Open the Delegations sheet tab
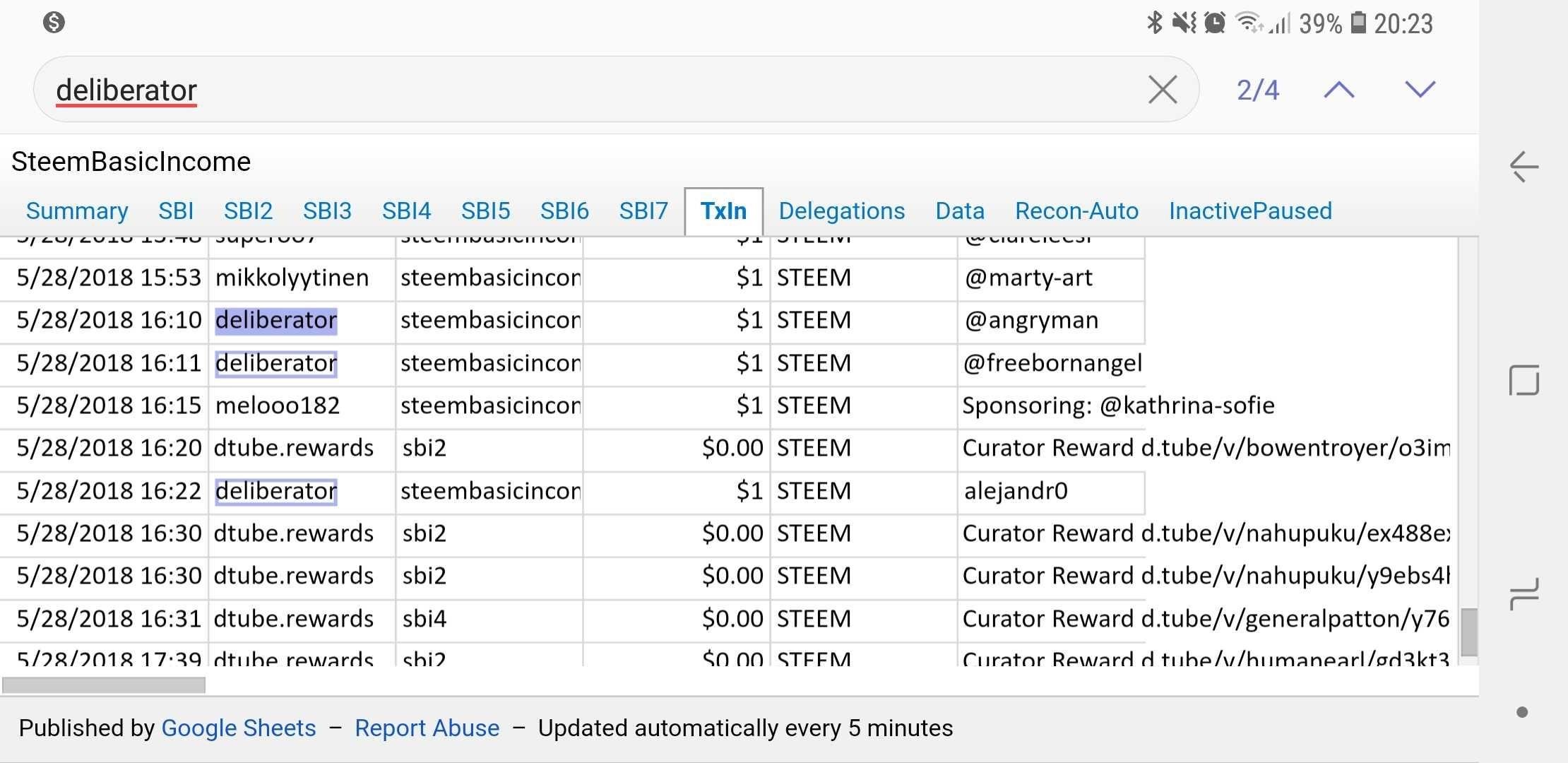1568x763 pixels. pos(842,211)
